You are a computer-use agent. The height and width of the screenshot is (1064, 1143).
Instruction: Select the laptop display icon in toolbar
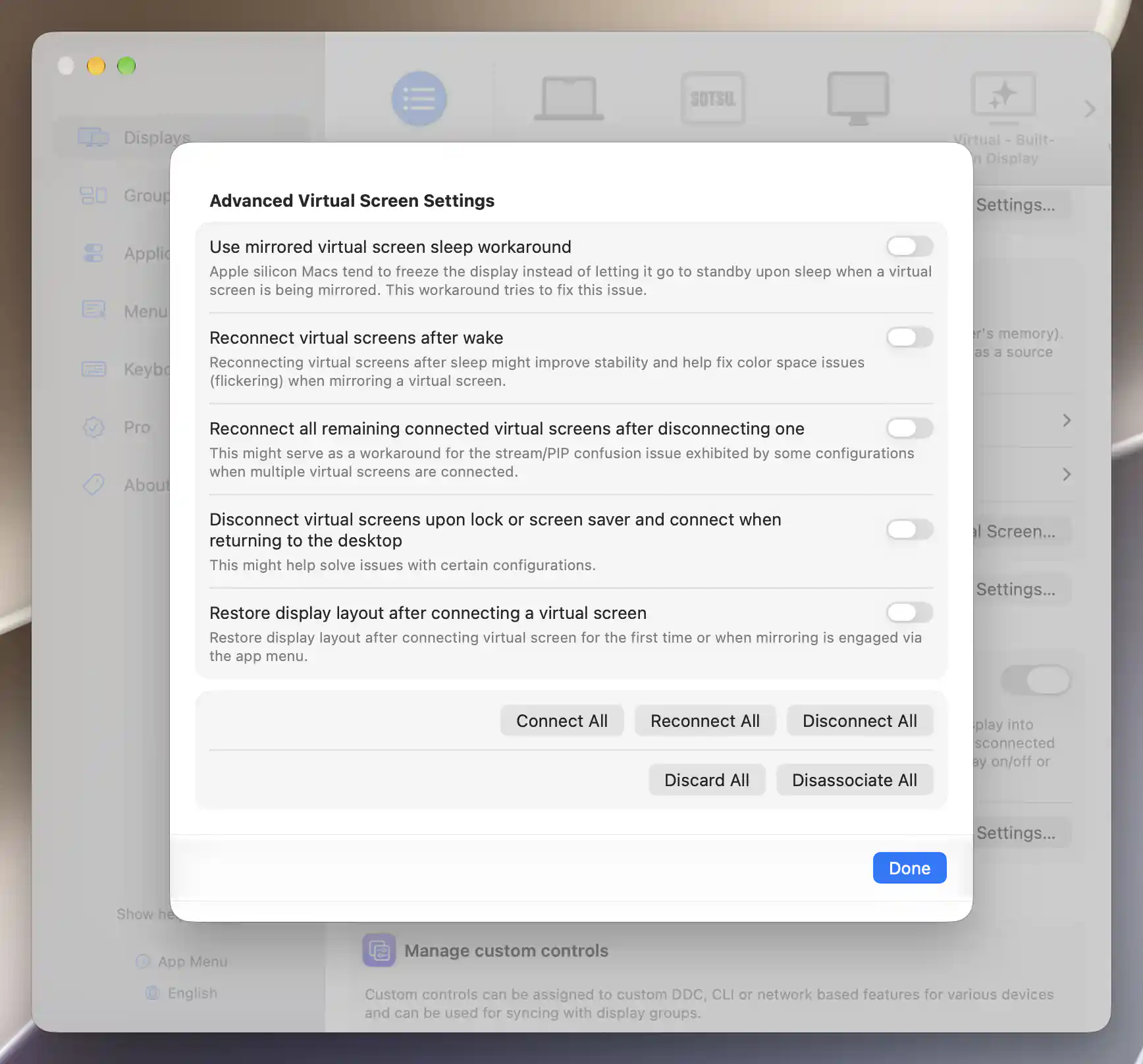click(x=569, y=99)
